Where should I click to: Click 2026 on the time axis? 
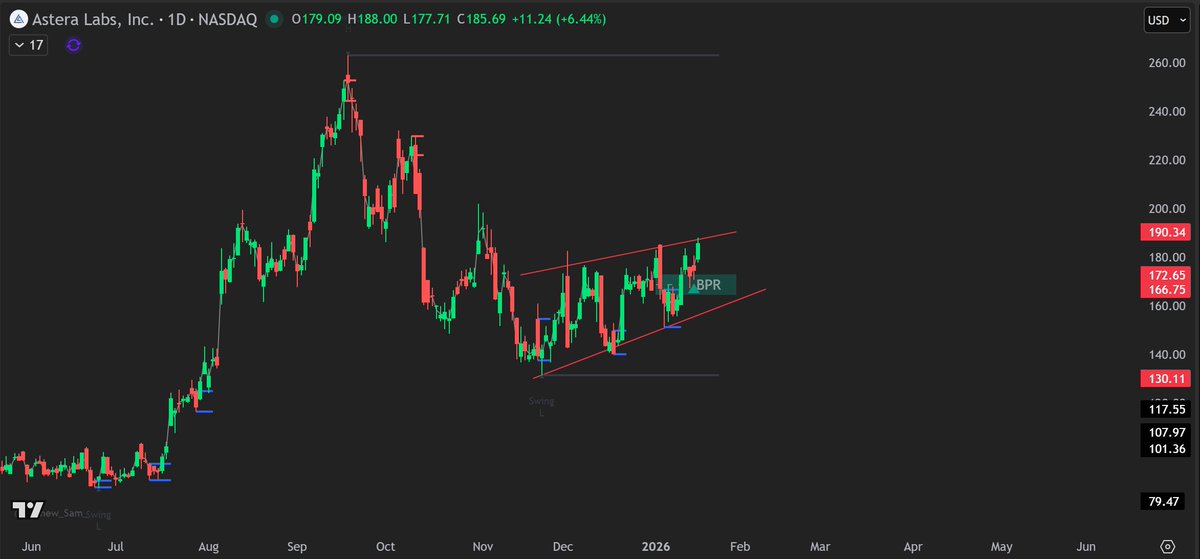tap(657, 547)
